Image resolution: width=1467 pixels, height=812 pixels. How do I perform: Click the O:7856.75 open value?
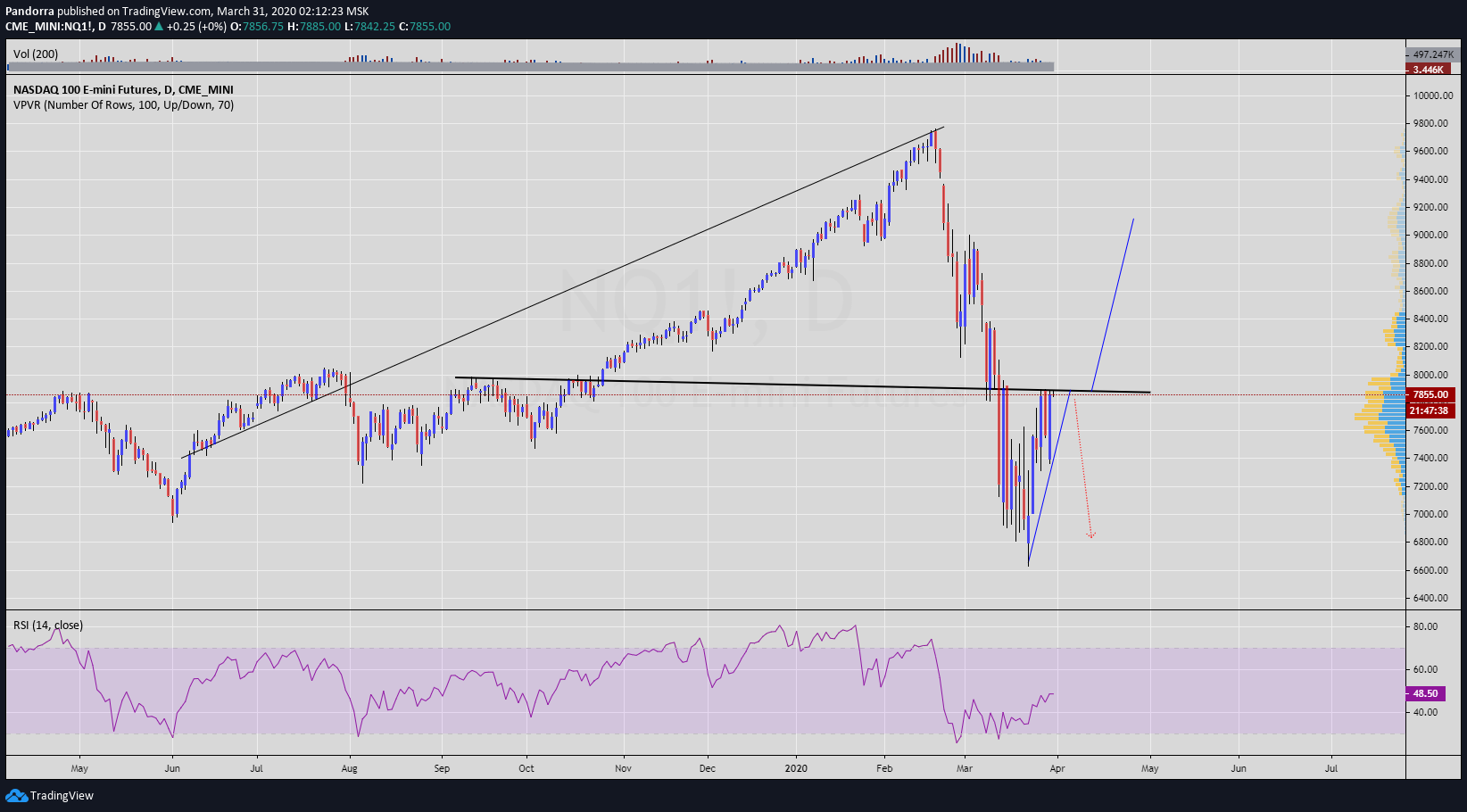(257, 26)
